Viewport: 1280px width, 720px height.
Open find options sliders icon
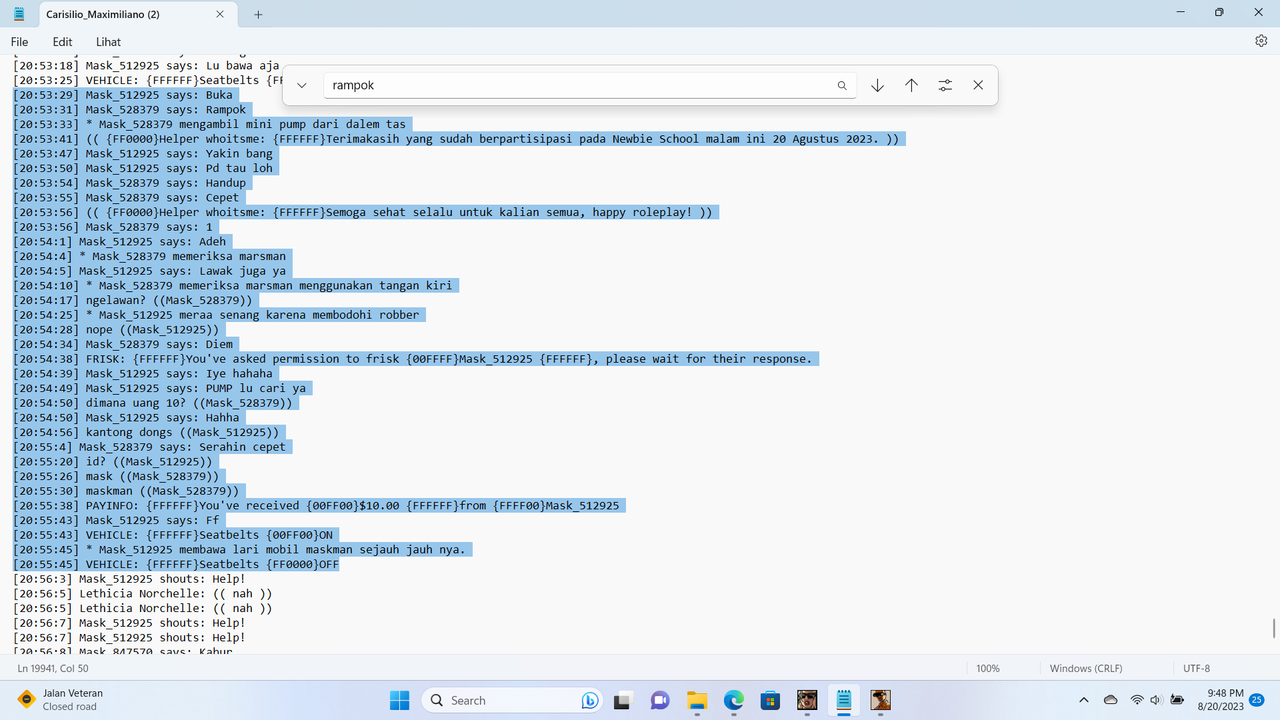tap(945, 86)
